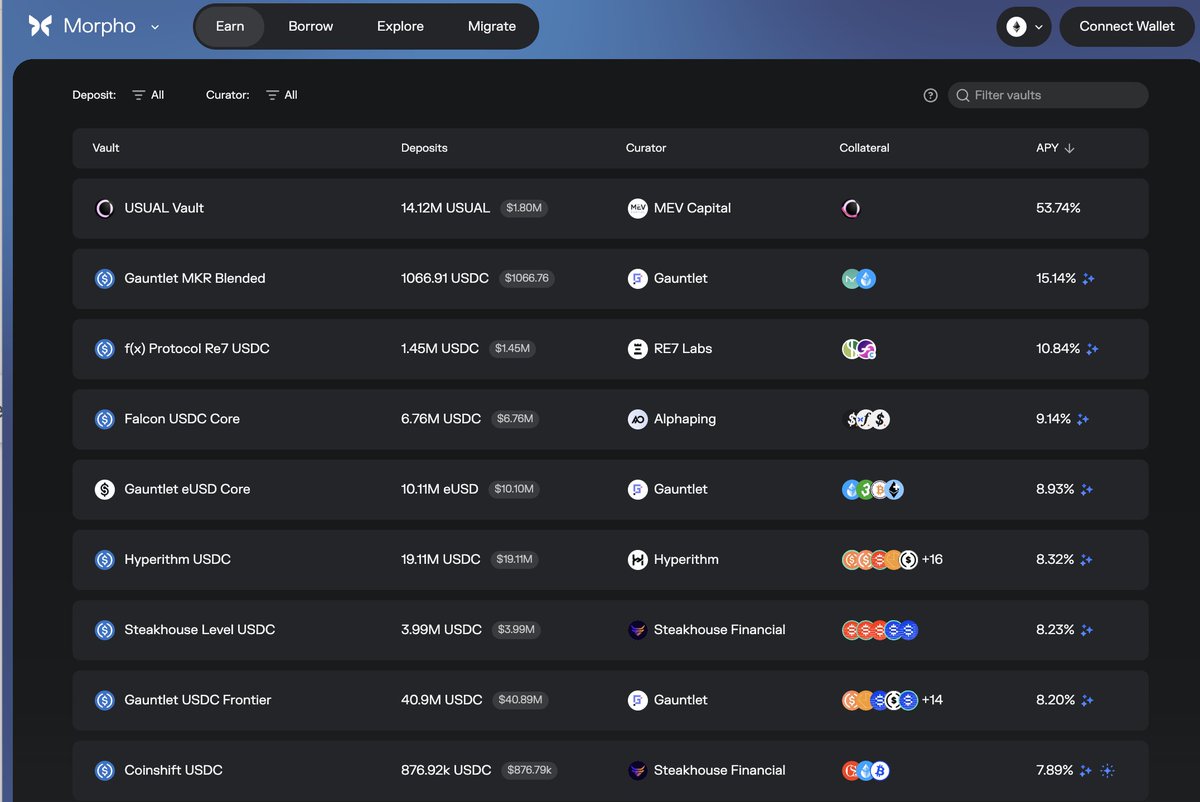The image size is (1200, 802).
Task: Click sparkle rewards icon next to 8.20%
Action: [1087, 700]
